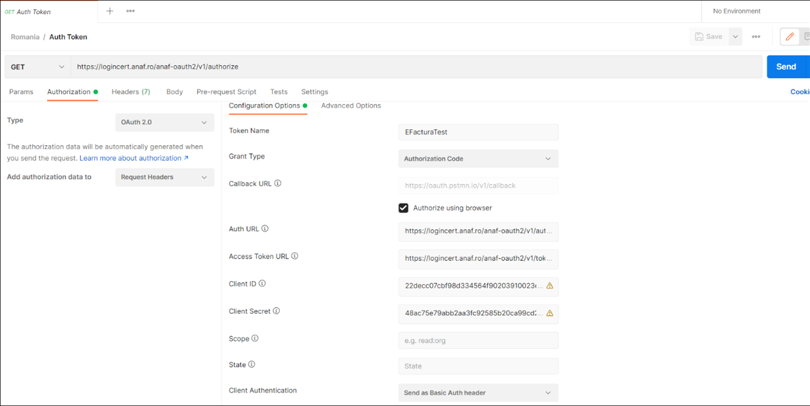The height and width of the screenshot is (406, 810).
Task: Expand the OAuth 2.0 Type dropdown
Action: pos(164,123)
